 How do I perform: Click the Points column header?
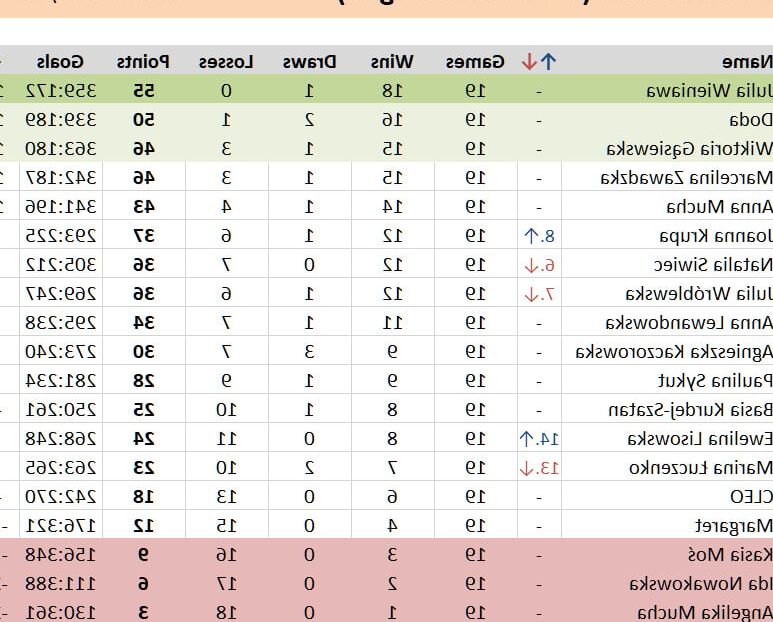click(143, 62)
